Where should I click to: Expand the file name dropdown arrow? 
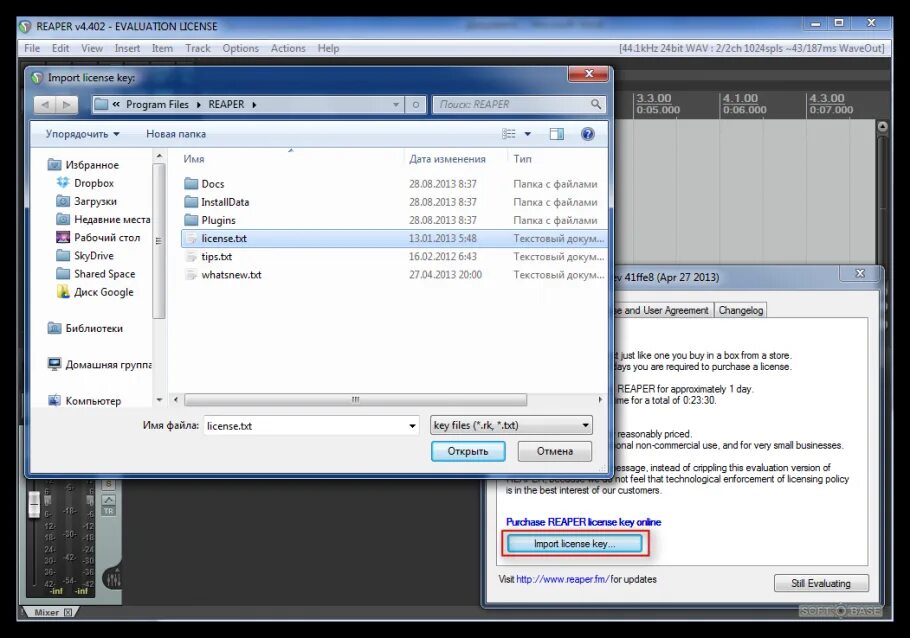[412, 426]
